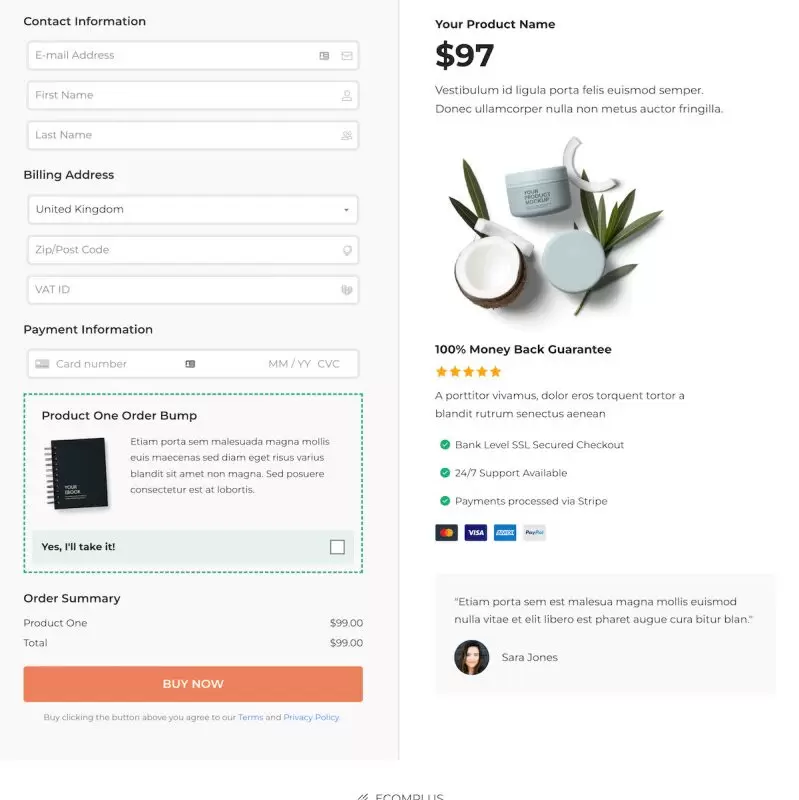
Task: Click the autofill card icon in E-mail field
Action: click(x=324, y=56)
